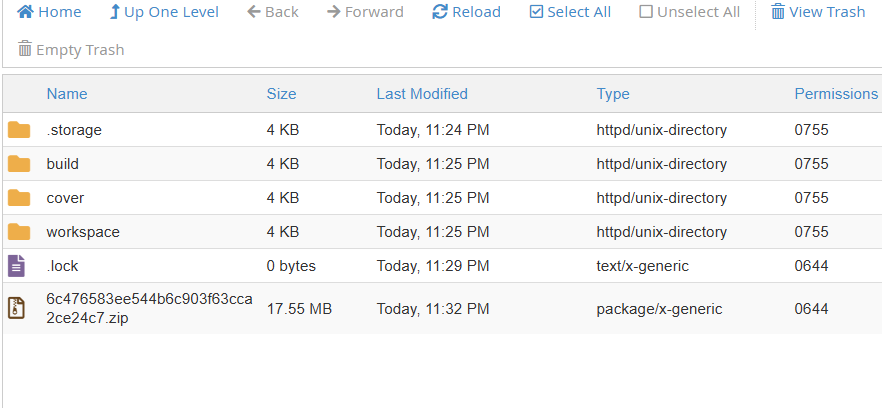Sort by Last Modified column

point(422,94)
